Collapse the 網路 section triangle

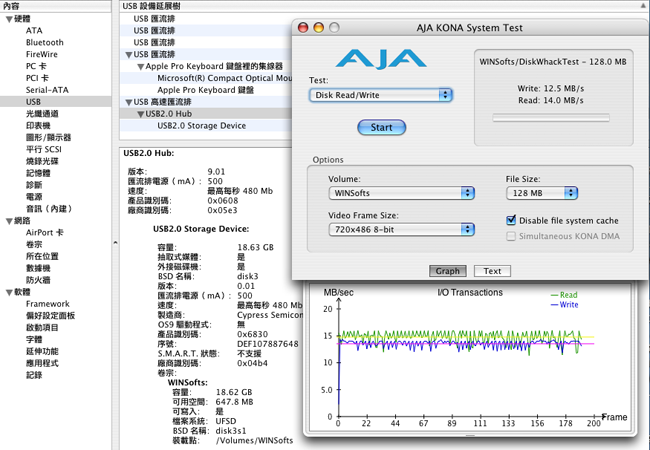coord(9,221)
